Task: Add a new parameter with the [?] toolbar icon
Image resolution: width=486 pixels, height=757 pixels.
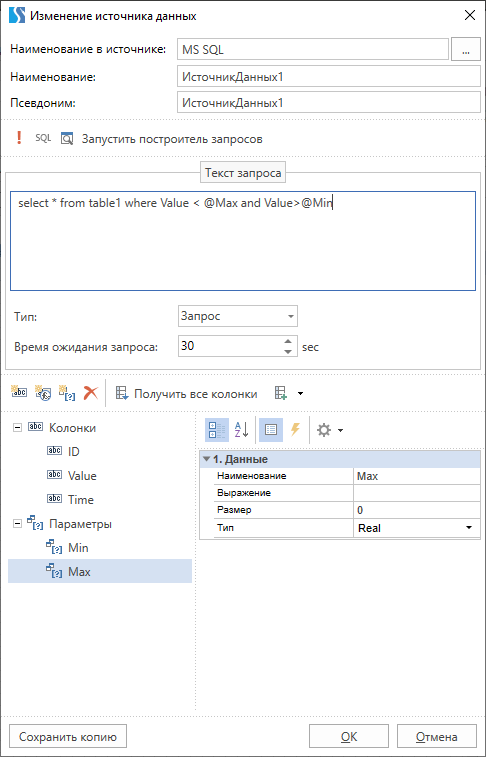Action: tap(66, 393)
